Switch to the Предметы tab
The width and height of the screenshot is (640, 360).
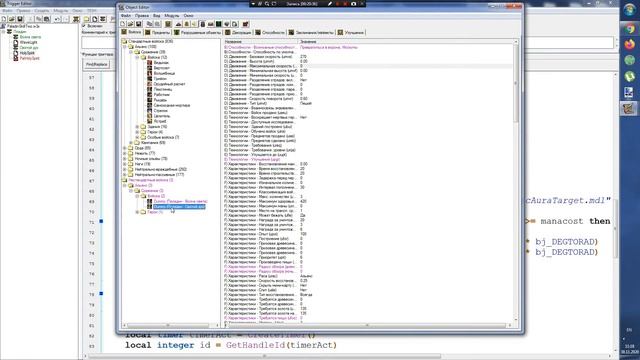pos(158,32)
